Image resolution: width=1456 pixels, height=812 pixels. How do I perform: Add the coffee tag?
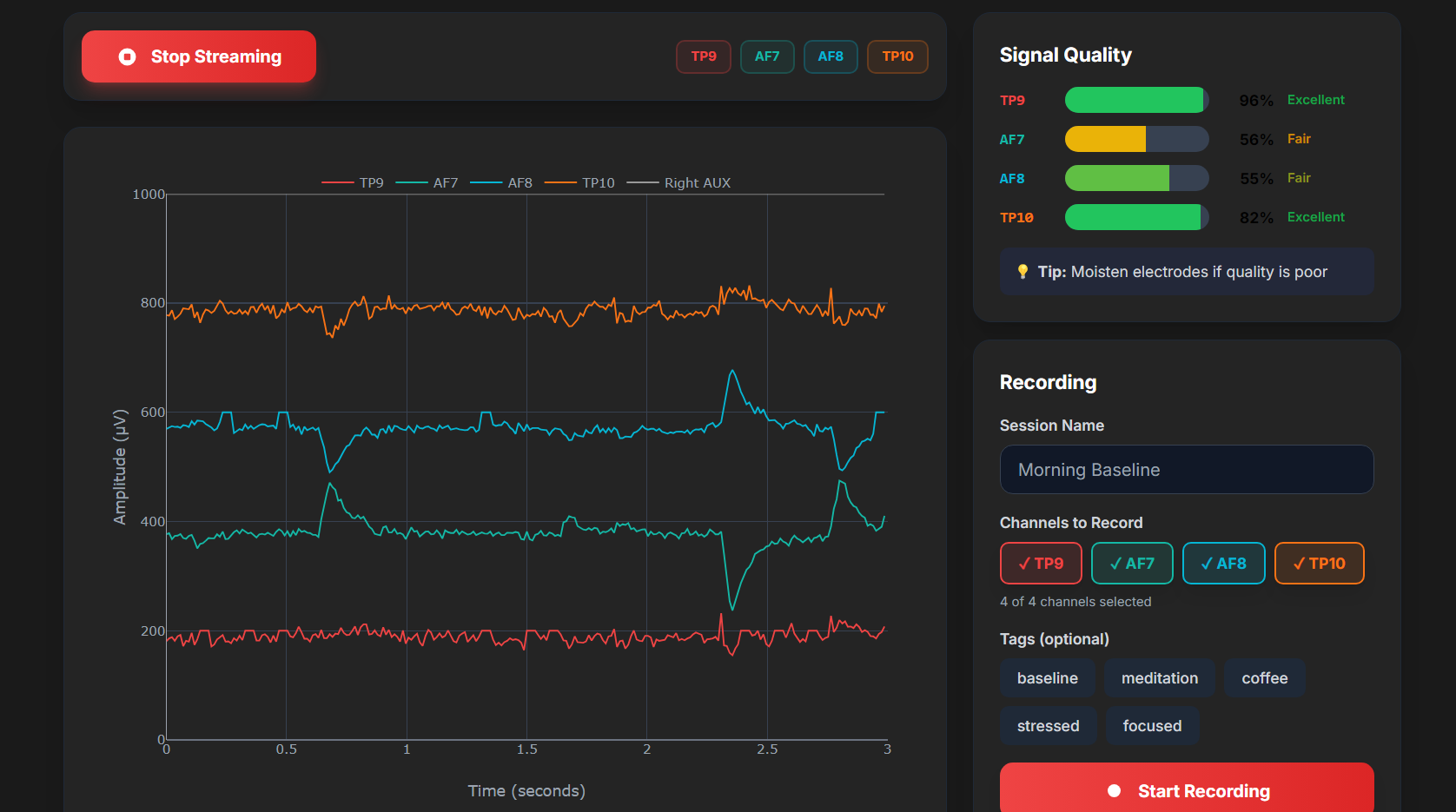[x=1264, y=678]
